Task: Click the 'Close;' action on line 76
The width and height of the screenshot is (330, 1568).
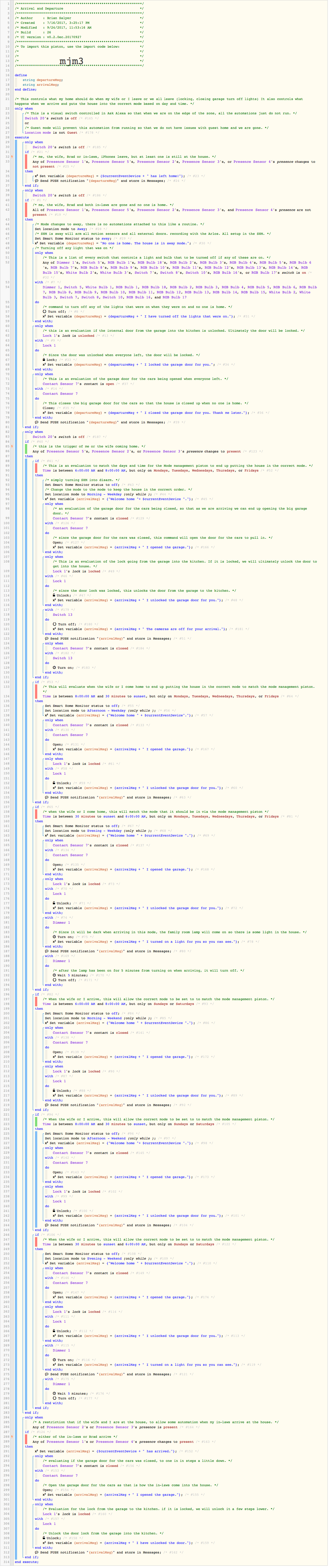Action: [49, 408]
